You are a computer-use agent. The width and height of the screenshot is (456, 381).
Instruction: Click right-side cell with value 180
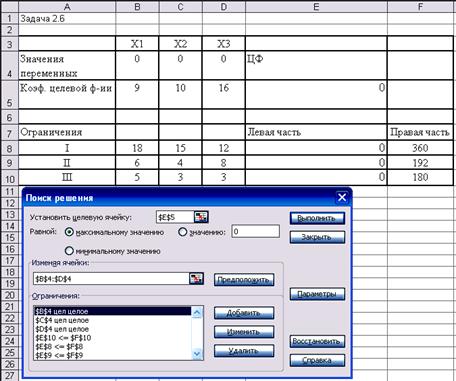tap(421, 177)
